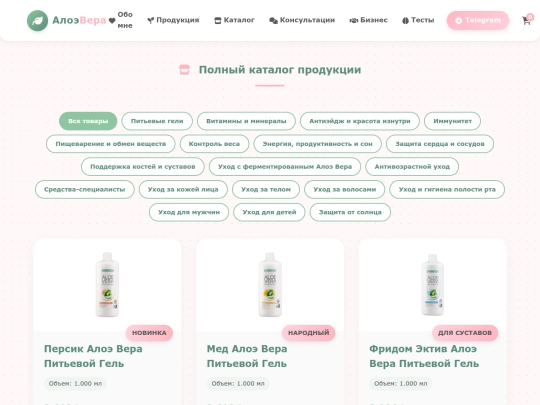Filter by Иммунитет category
540x405 pixels.
453,121
